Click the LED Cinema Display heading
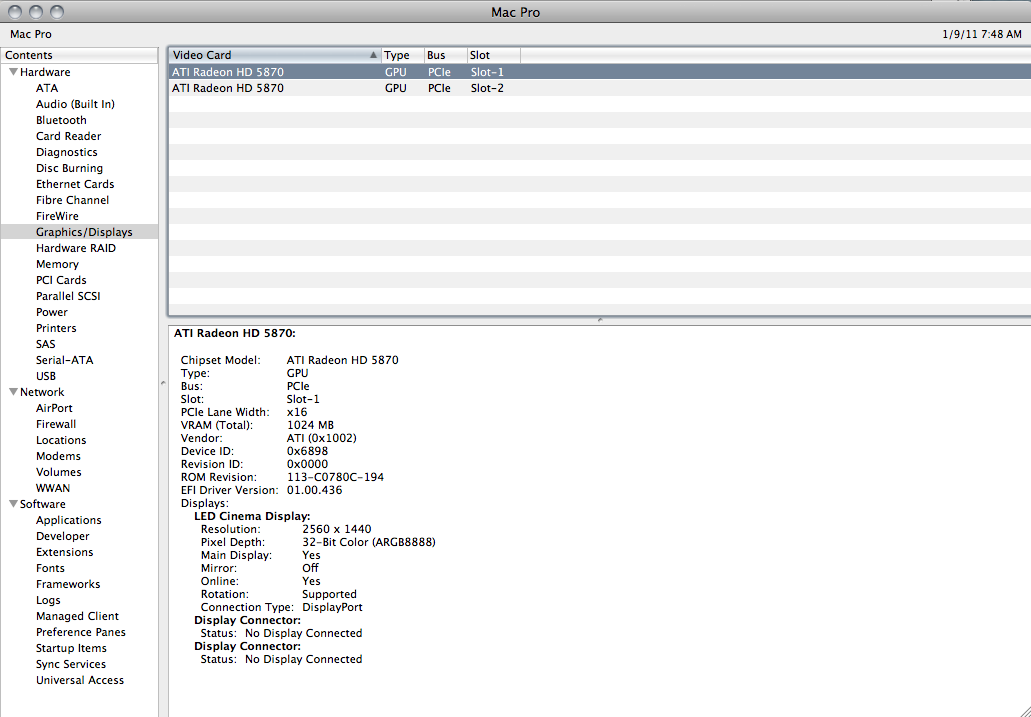1031x717 pixels. [x=252, y=516]
